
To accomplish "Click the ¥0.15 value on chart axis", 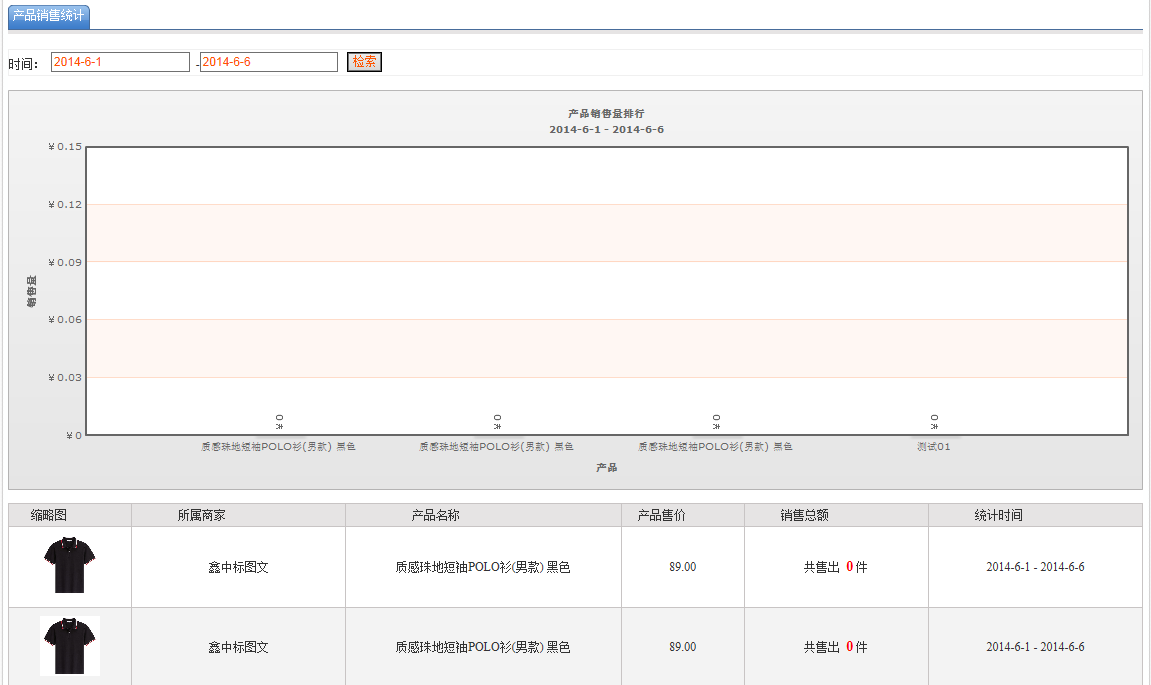I will [x=65, y=147].
